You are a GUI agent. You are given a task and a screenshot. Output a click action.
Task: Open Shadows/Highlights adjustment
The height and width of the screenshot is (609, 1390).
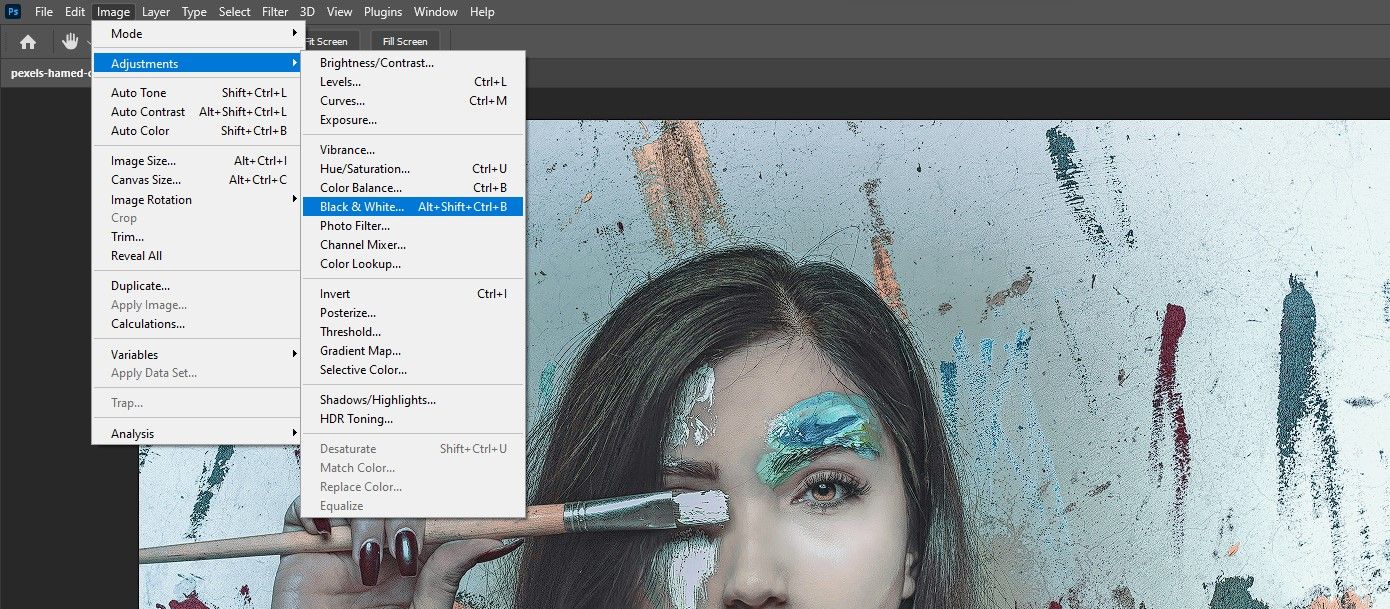(x=413, y=400)
